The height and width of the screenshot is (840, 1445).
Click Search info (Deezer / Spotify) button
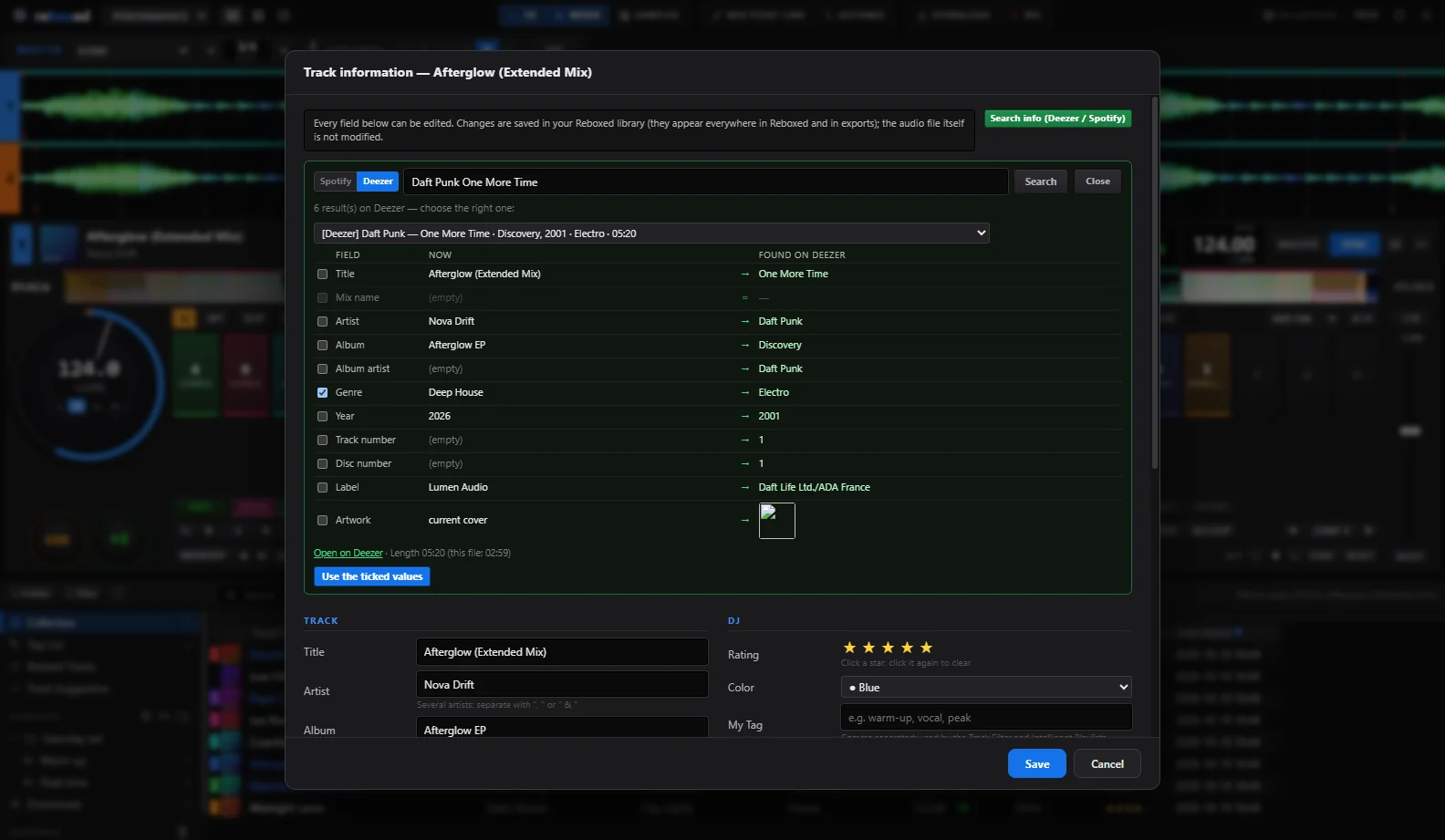(x=1057, y=119)
